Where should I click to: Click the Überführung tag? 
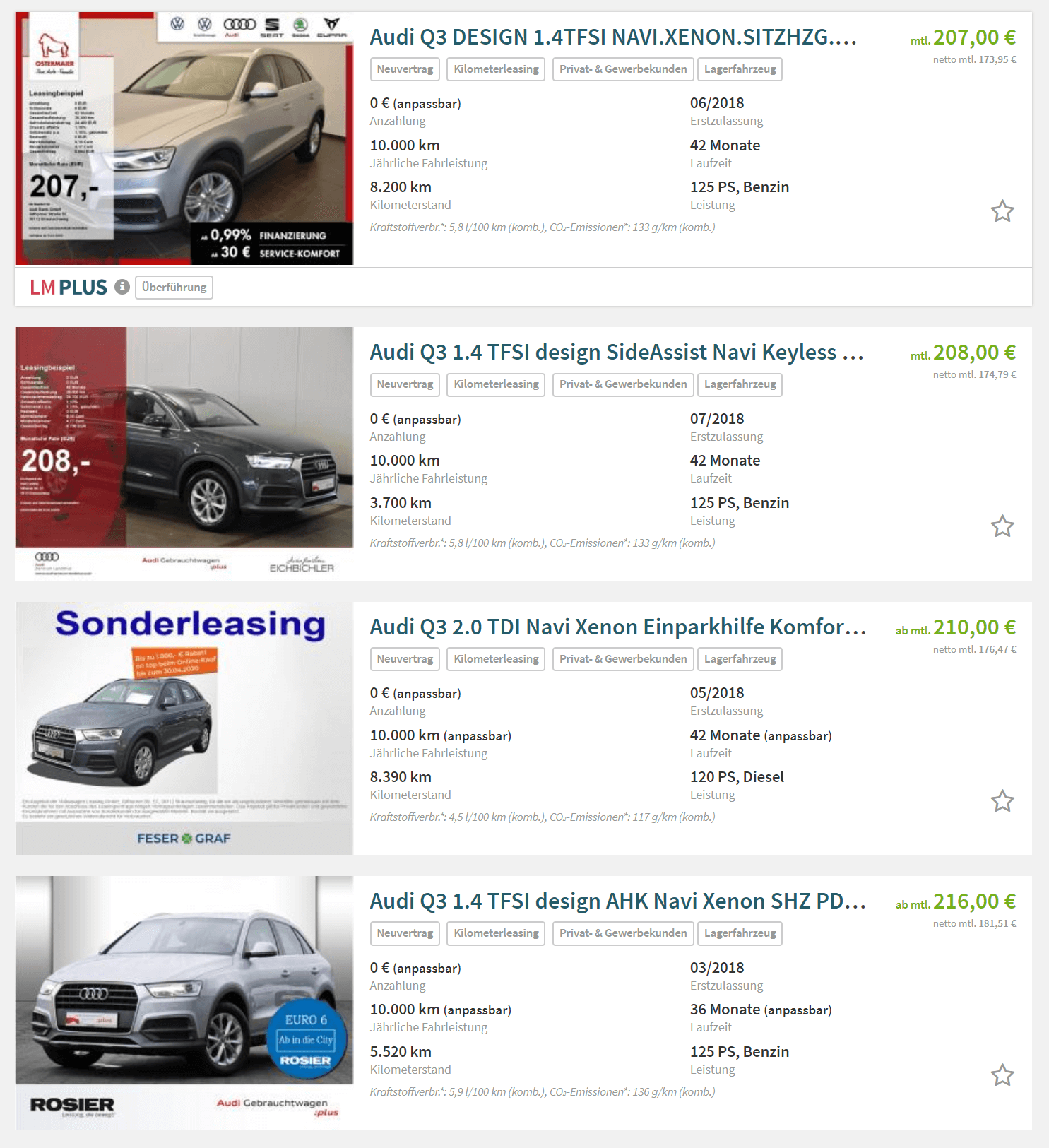pyautogui.click(x=174, y=288)
